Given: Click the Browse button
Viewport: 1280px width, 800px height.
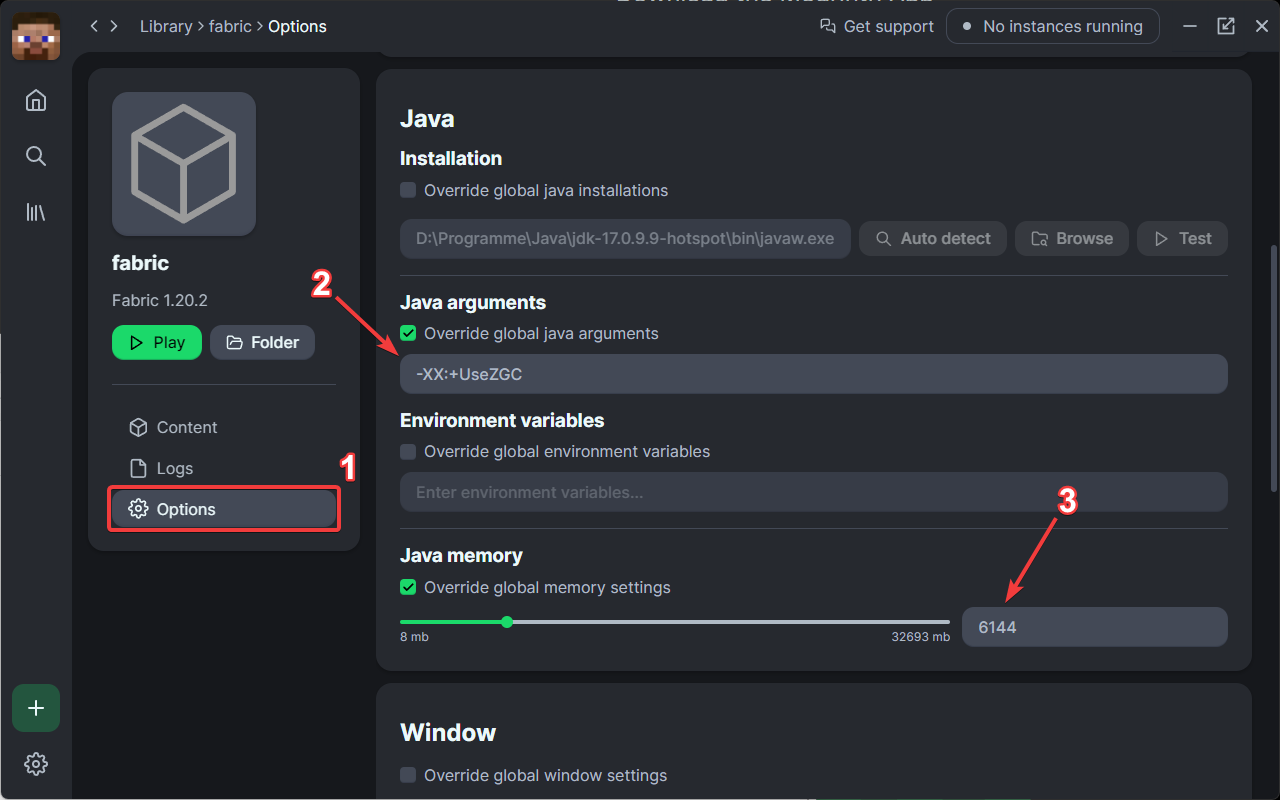Looking at the screenshot, I should (x=1072, y=239).
